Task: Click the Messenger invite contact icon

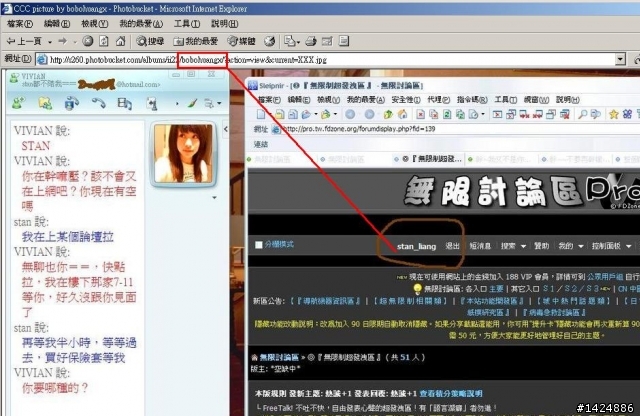Action: (x=18, y=103)
